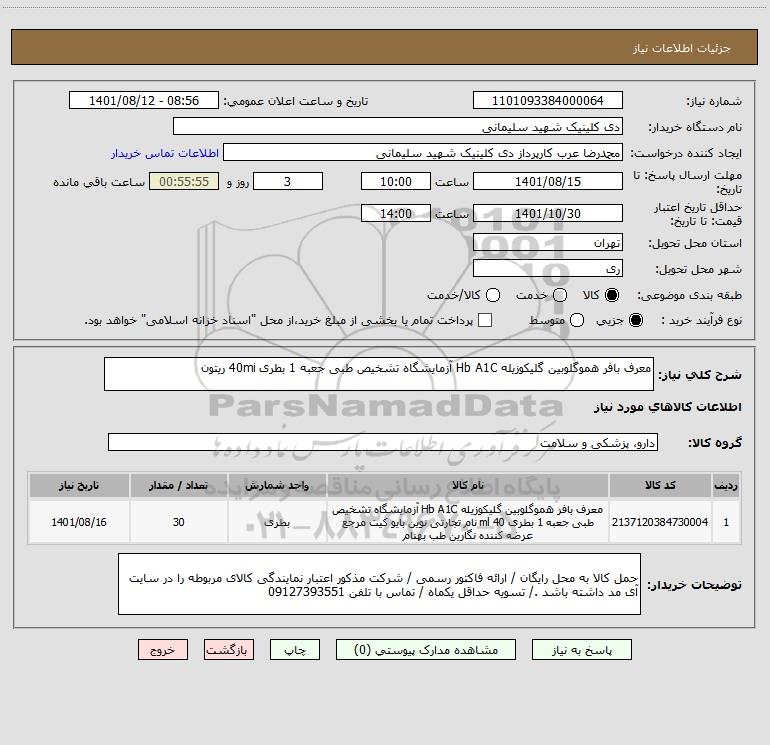Click the نام کالا column header
The image size is (770, 745).
[x=468, y=485]
